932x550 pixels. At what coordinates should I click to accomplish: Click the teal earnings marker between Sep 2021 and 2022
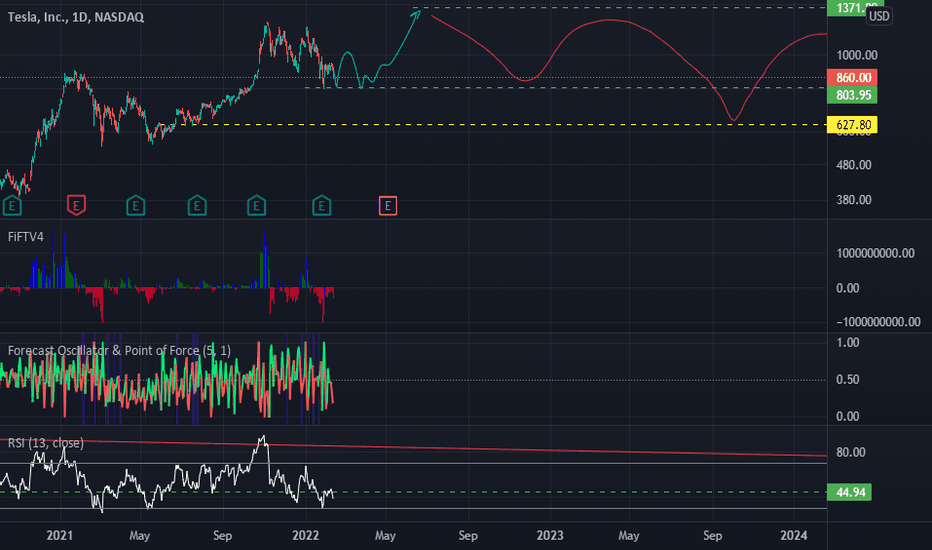pos(256,205)
